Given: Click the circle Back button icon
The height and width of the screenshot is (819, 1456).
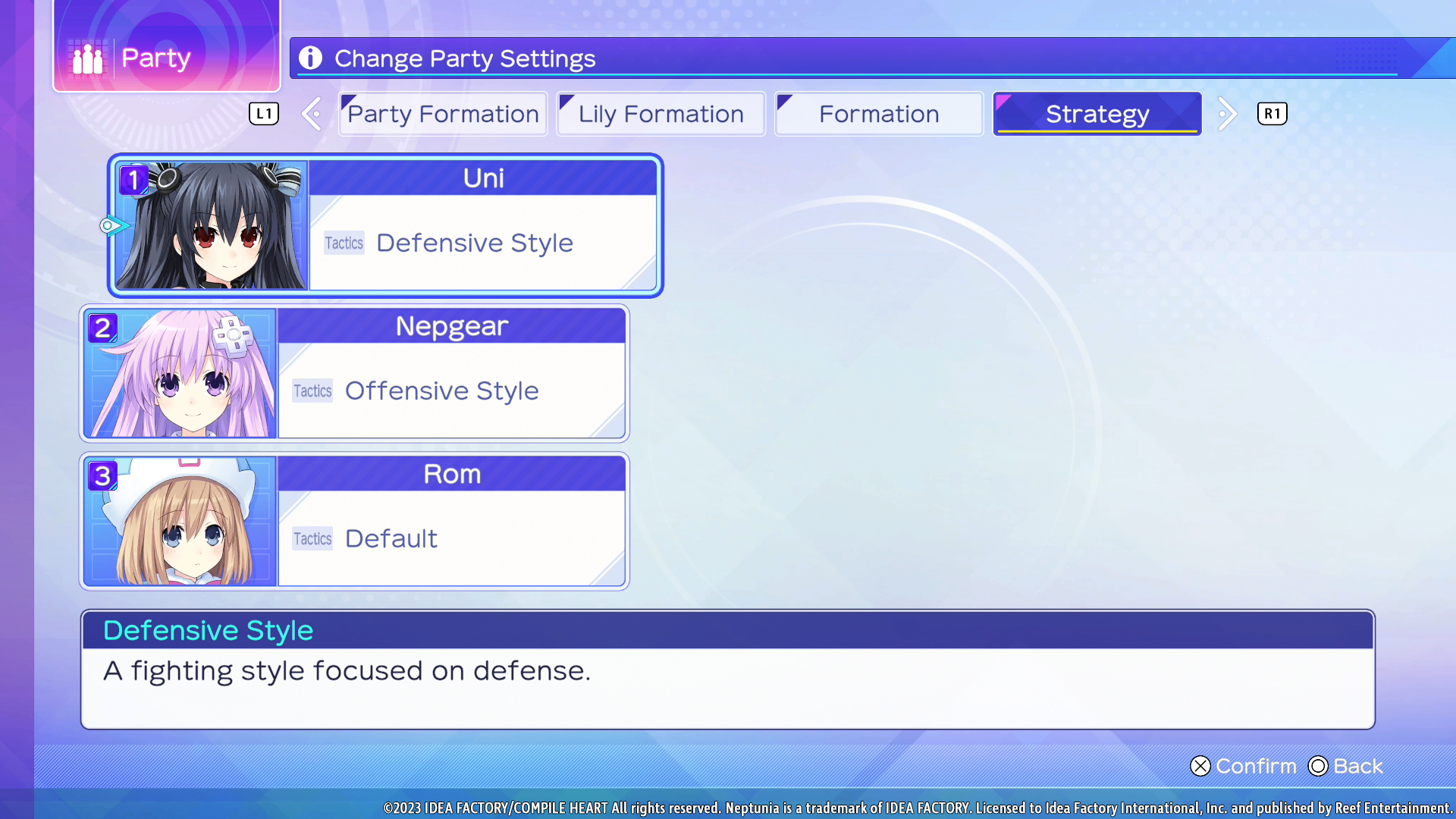Looking at the screenshot, I should (1318, 767).
